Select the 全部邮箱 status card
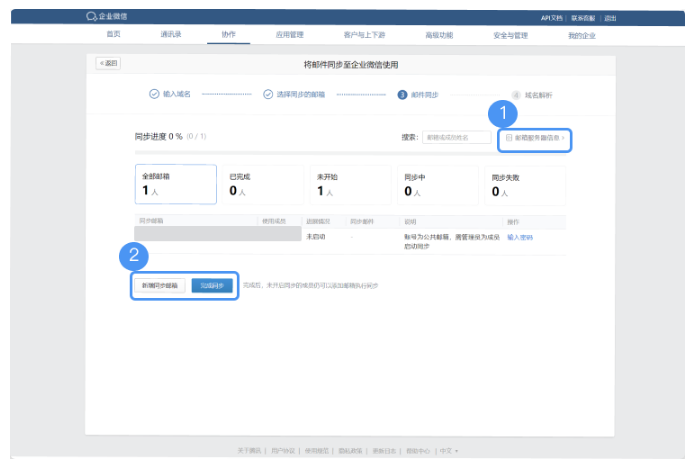 click(x=175, y=184)
